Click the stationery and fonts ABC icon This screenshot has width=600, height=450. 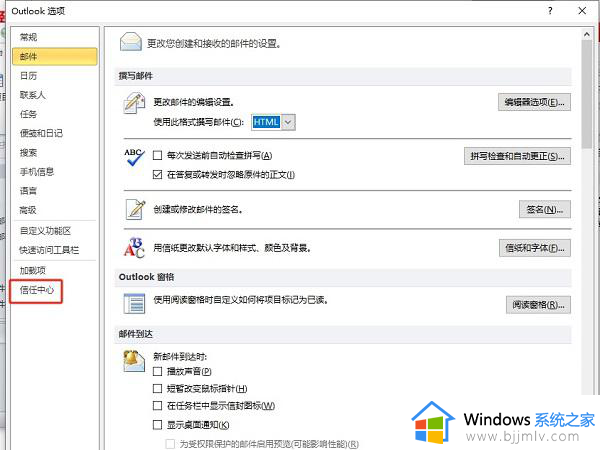point(134,248)
